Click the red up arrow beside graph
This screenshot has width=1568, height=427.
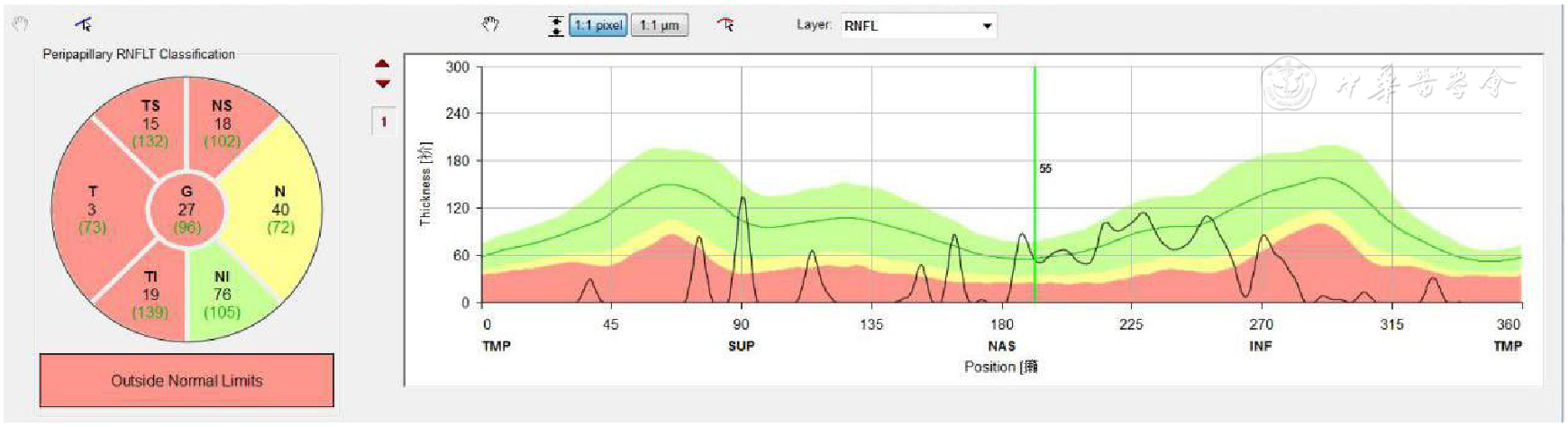(x=383, y=65)
